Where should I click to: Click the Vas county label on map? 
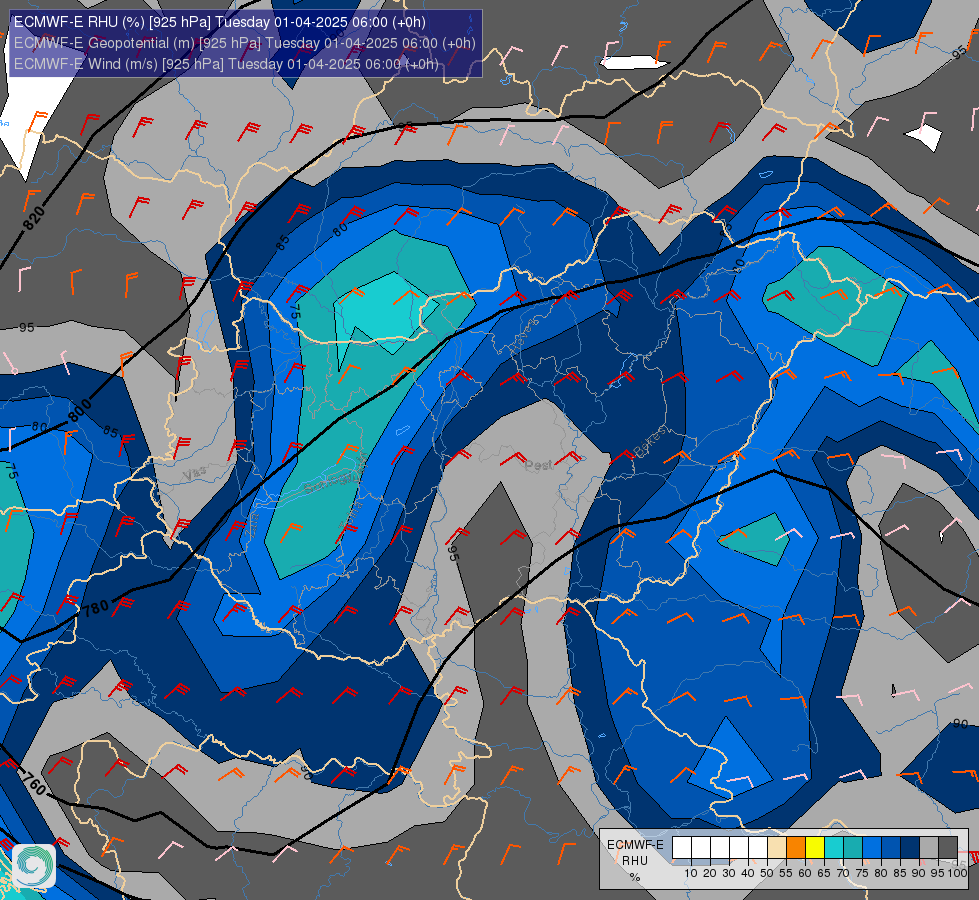tap(194, 475)
